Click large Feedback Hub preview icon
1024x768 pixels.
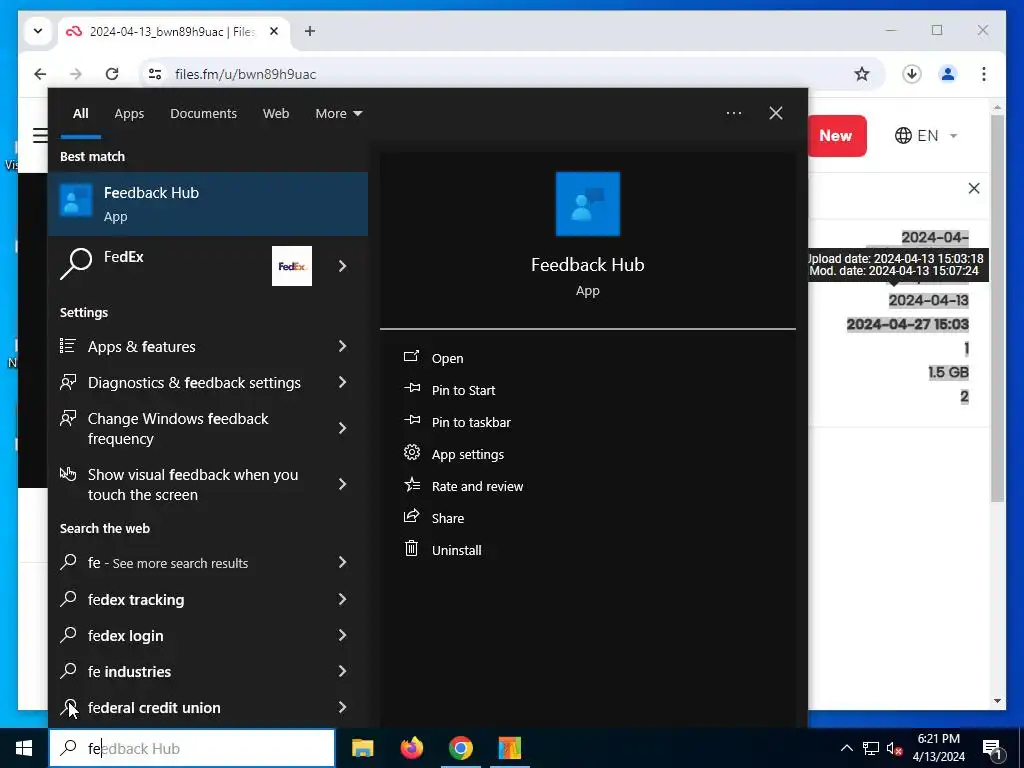587,204
